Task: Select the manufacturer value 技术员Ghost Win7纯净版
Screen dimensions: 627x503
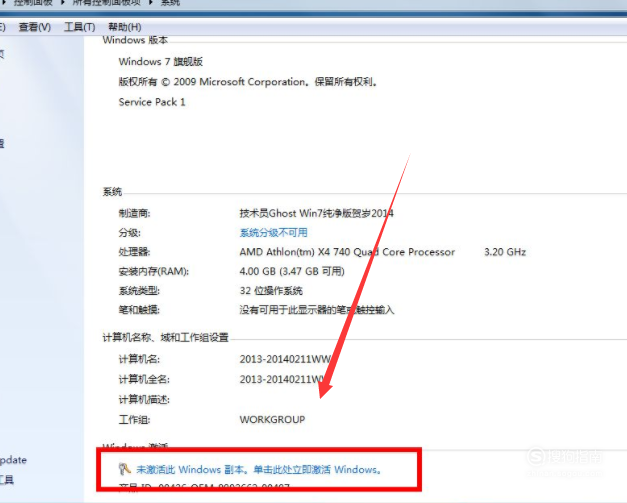Action: point(316,213)
